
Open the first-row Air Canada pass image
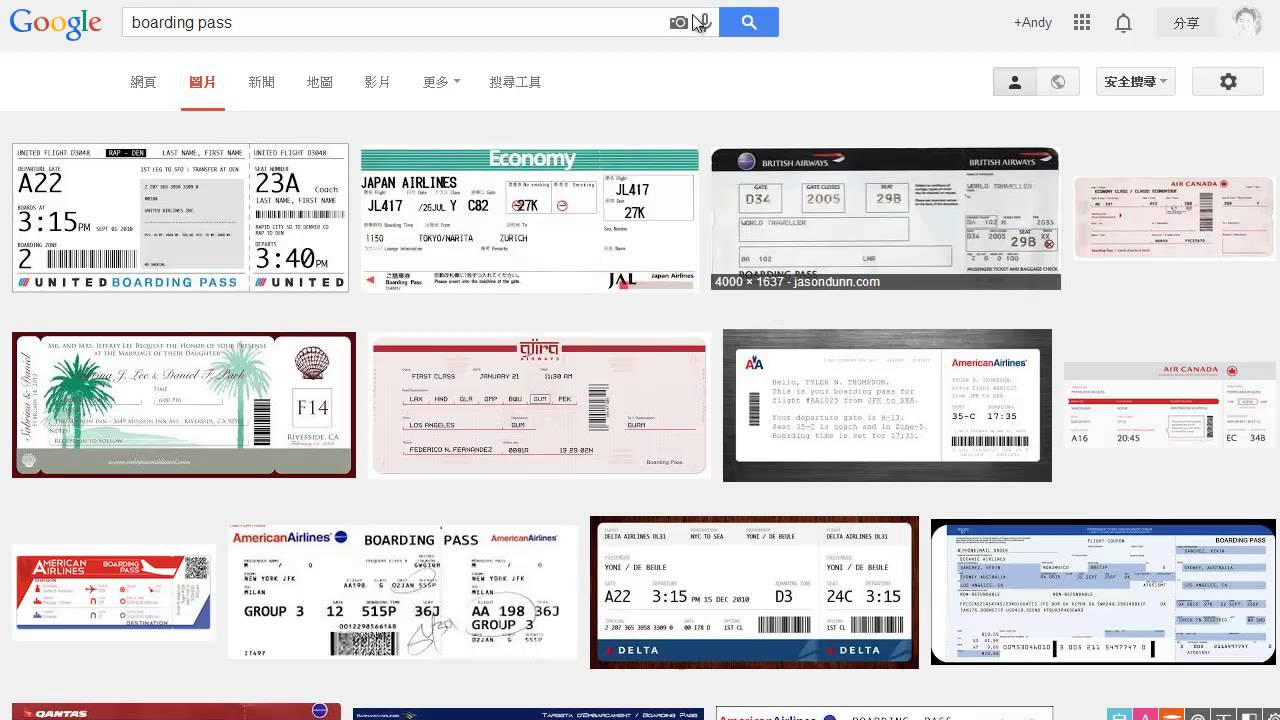[1174, 218]
